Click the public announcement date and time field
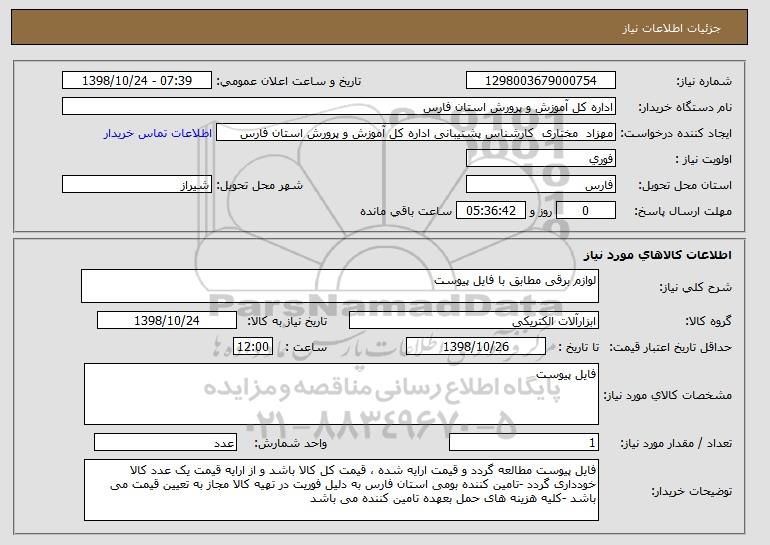 pyautogui.click(x=137, y=81)
